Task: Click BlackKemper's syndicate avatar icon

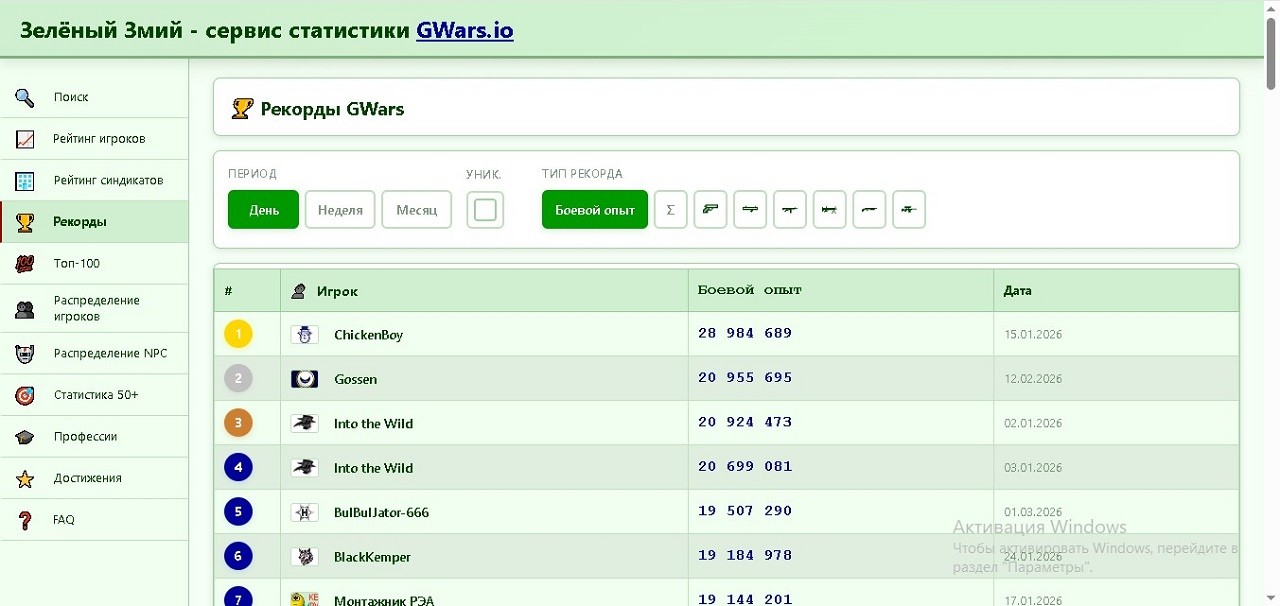Action: [305, 557]
